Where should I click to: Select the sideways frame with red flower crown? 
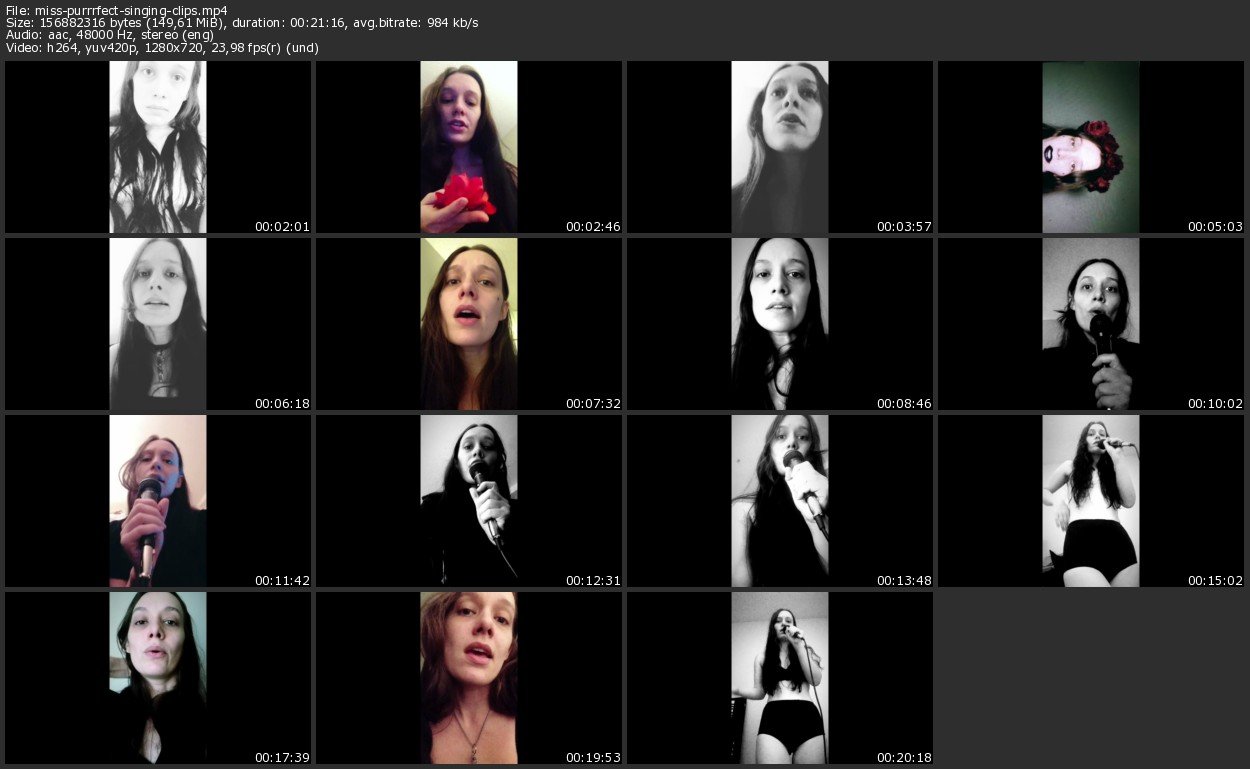[x=1090, y=147]
